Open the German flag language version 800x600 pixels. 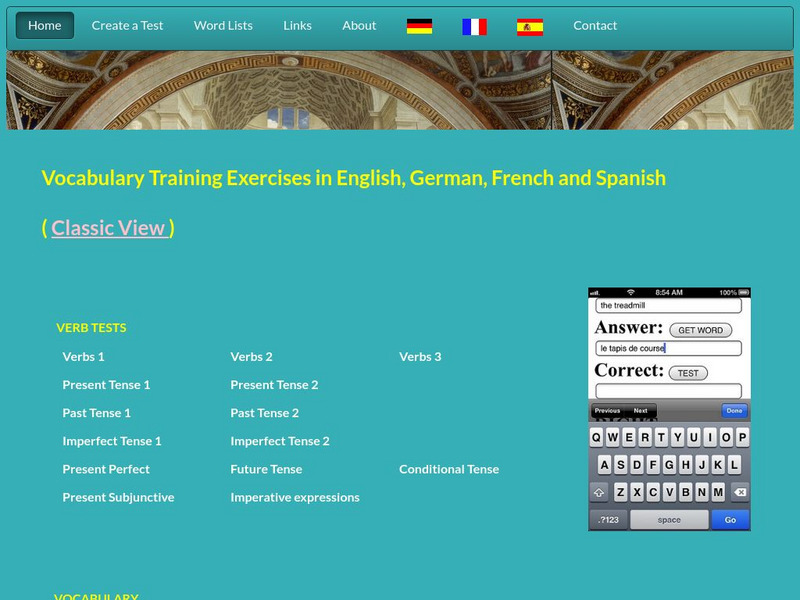[x=419, y=26]
